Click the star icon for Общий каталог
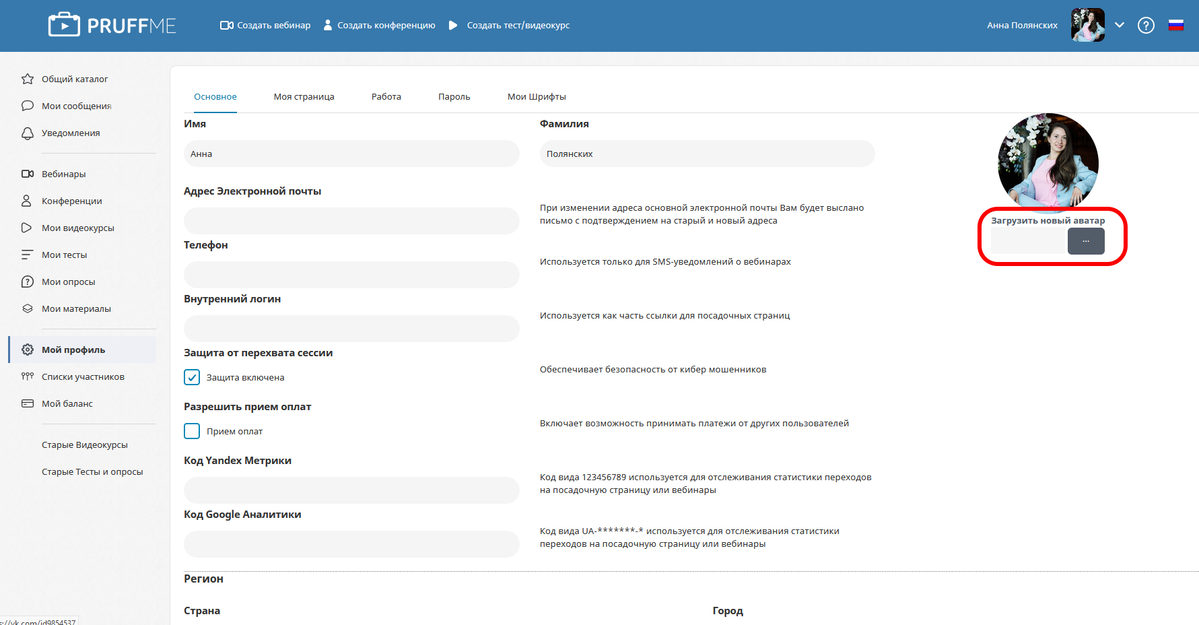This screenshot has width=1199, height=625. point(28,79)
